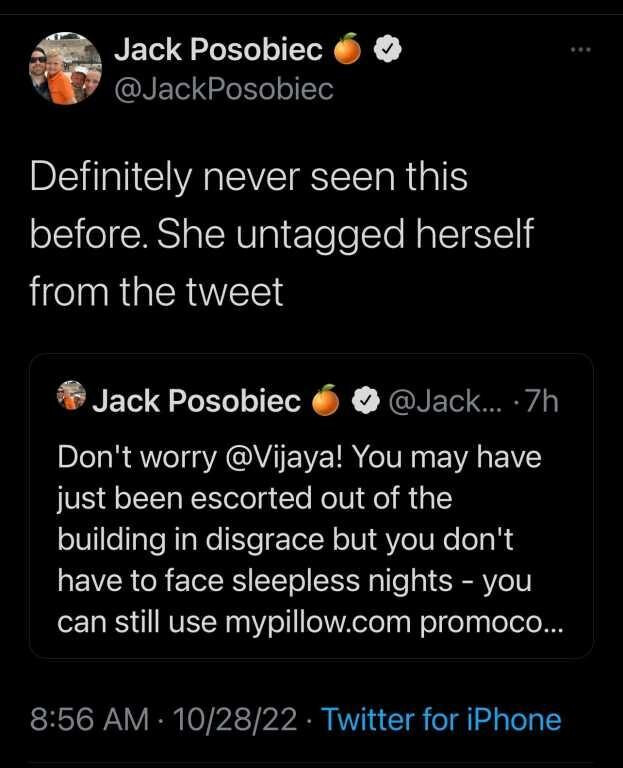Click the orange emoji next to the main display name

pos(348,49)
